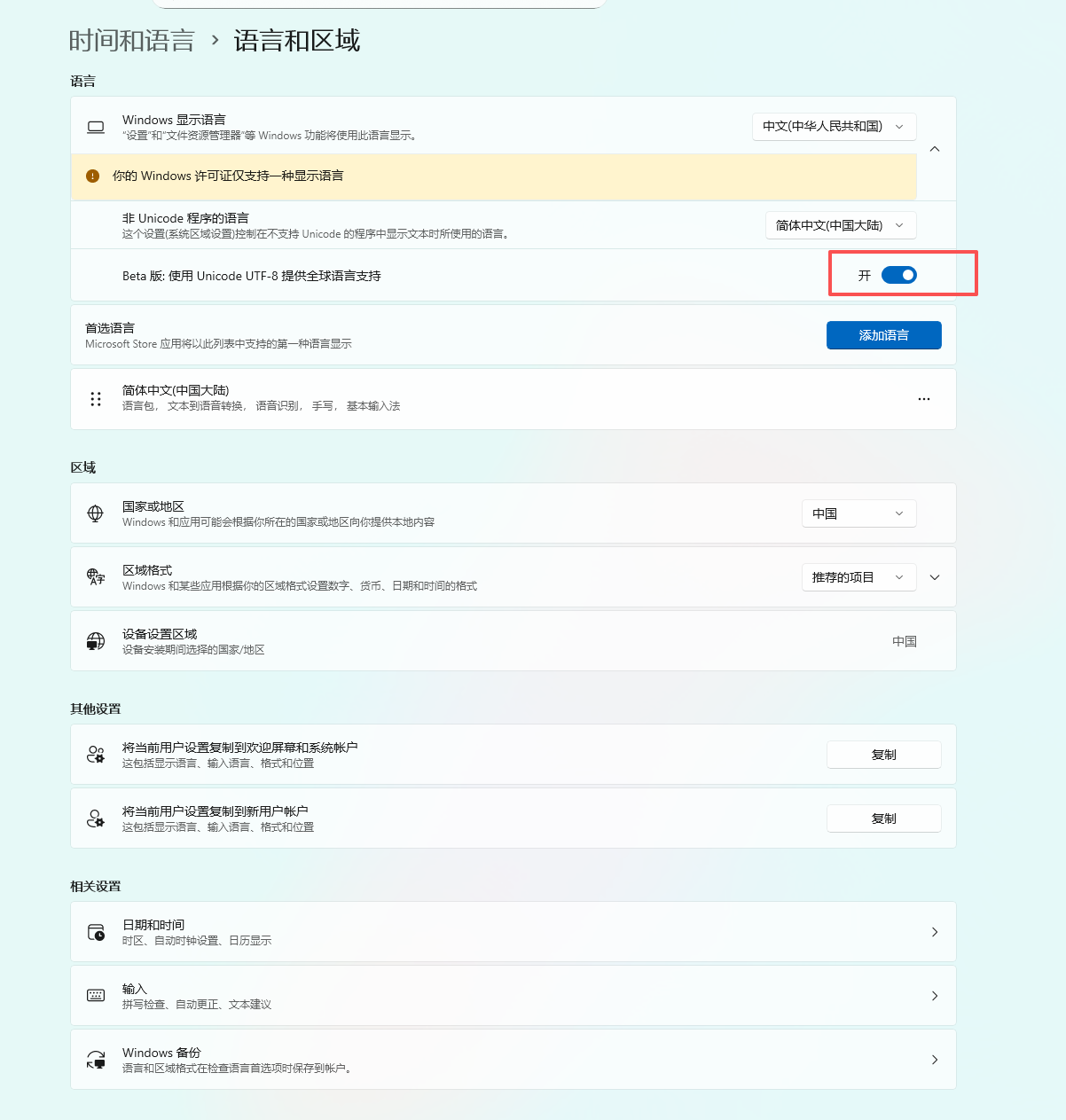Viewport: 1066px width, 1120px height.
Task: Click the icon for 复制到新用户帐户 row
Action: click(x=96, y=818)
